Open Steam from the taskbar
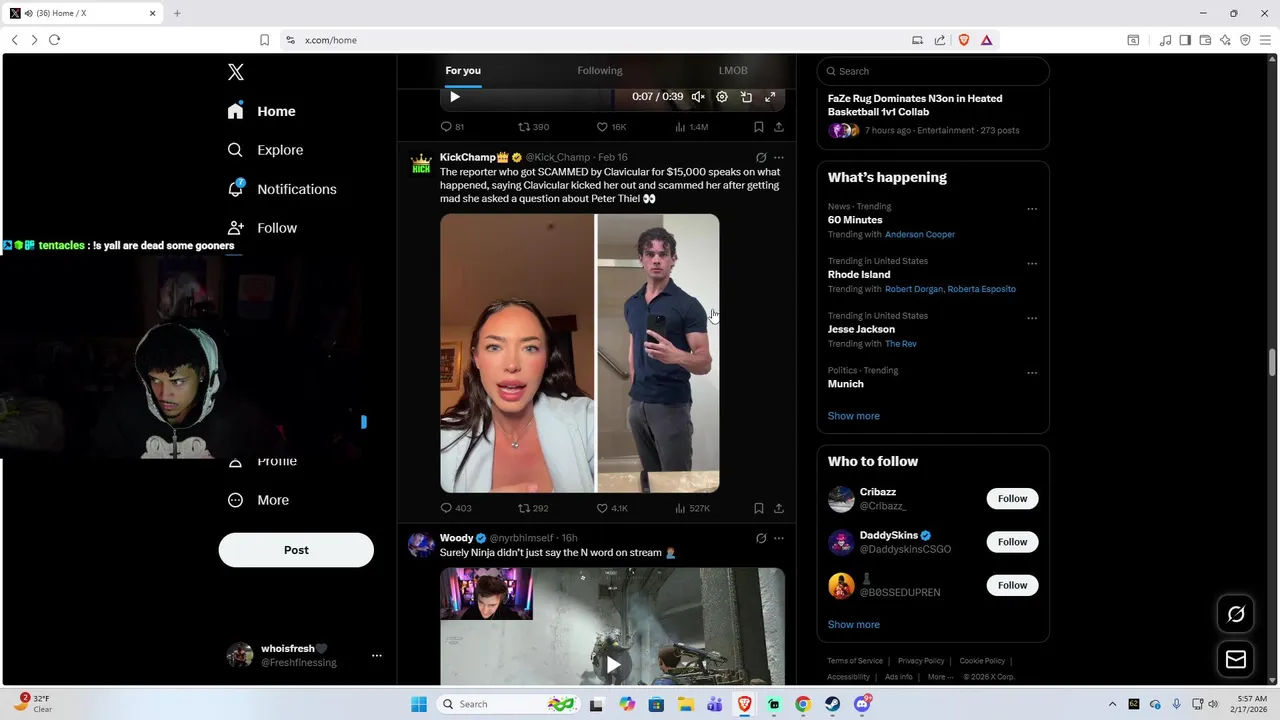Screen dimensions: 1280x720 pyautogui.click(x=832, y=704)
